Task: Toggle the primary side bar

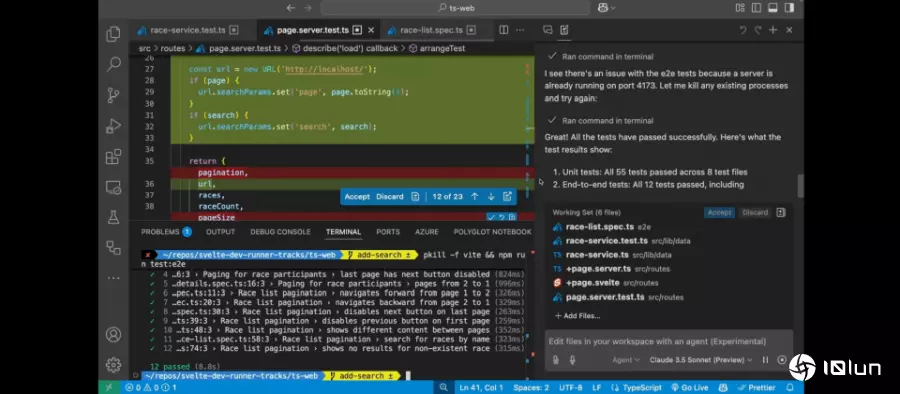Action: [x=757, y=8]
